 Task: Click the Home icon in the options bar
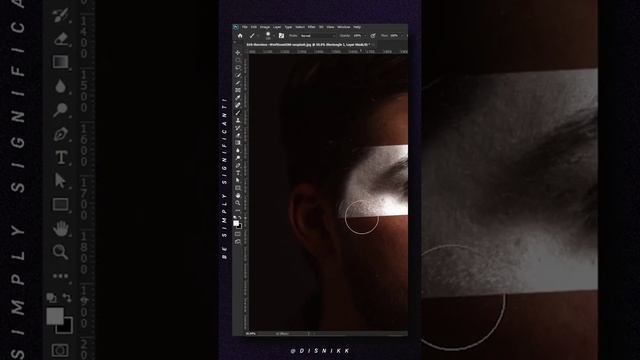240,36
